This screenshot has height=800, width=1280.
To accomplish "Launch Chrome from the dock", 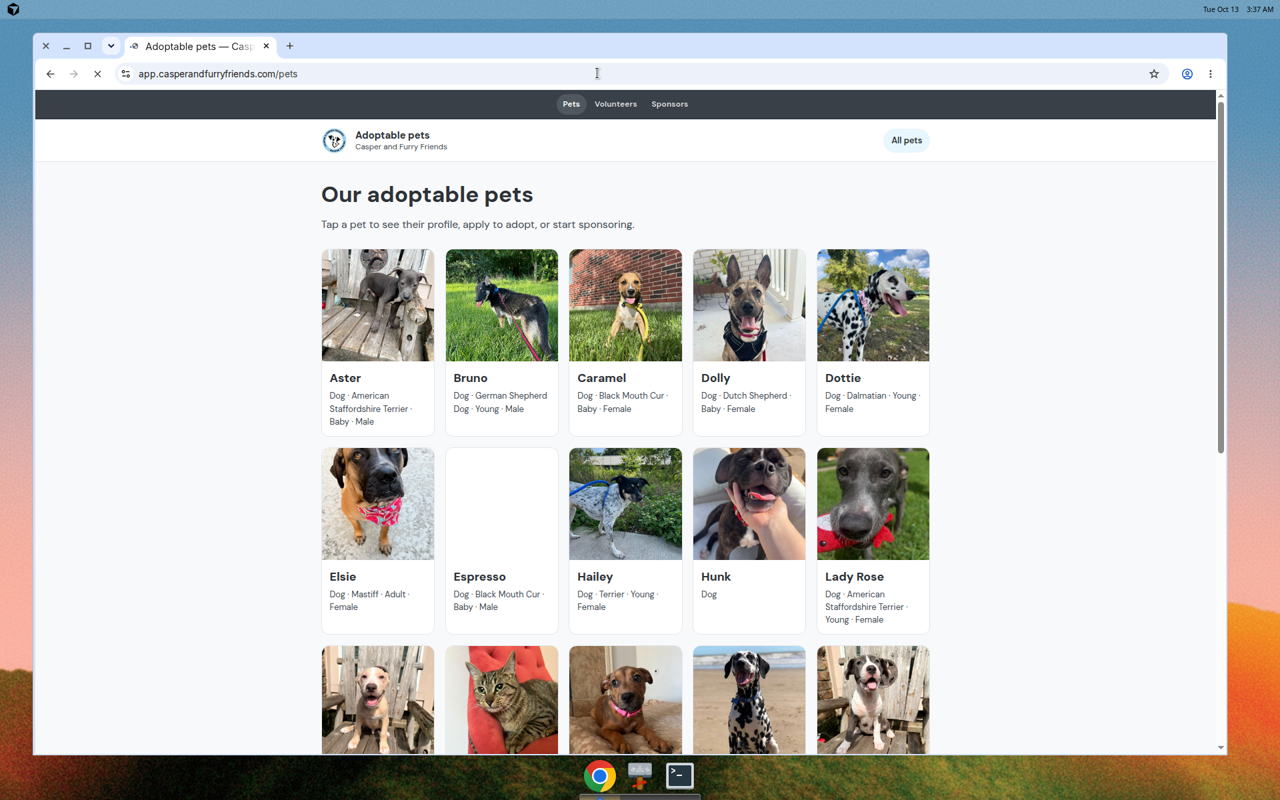I will pyautogui.click(x=600, y=776).
